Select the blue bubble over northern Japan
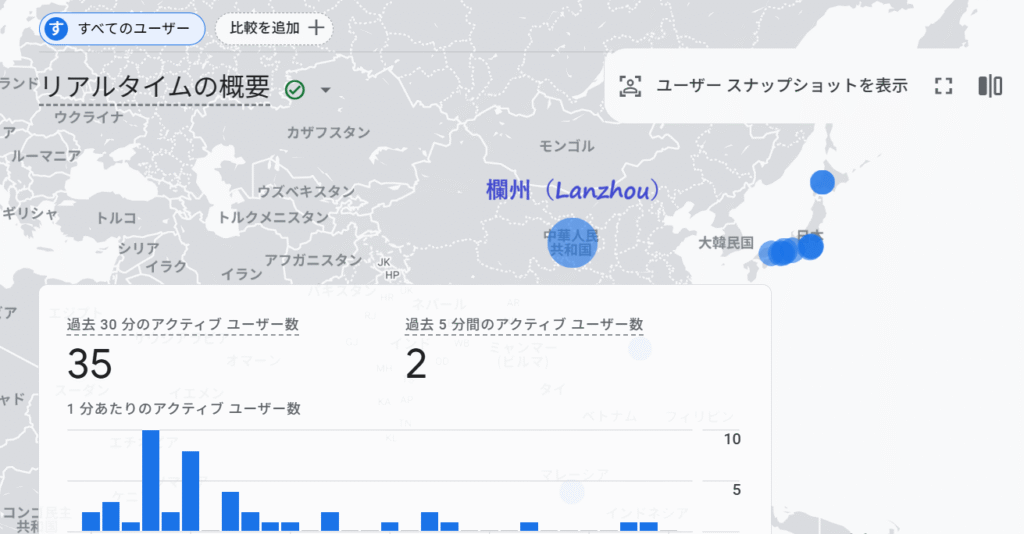Viewport: 1024px width, 534px height. click(x=822, y=182)
